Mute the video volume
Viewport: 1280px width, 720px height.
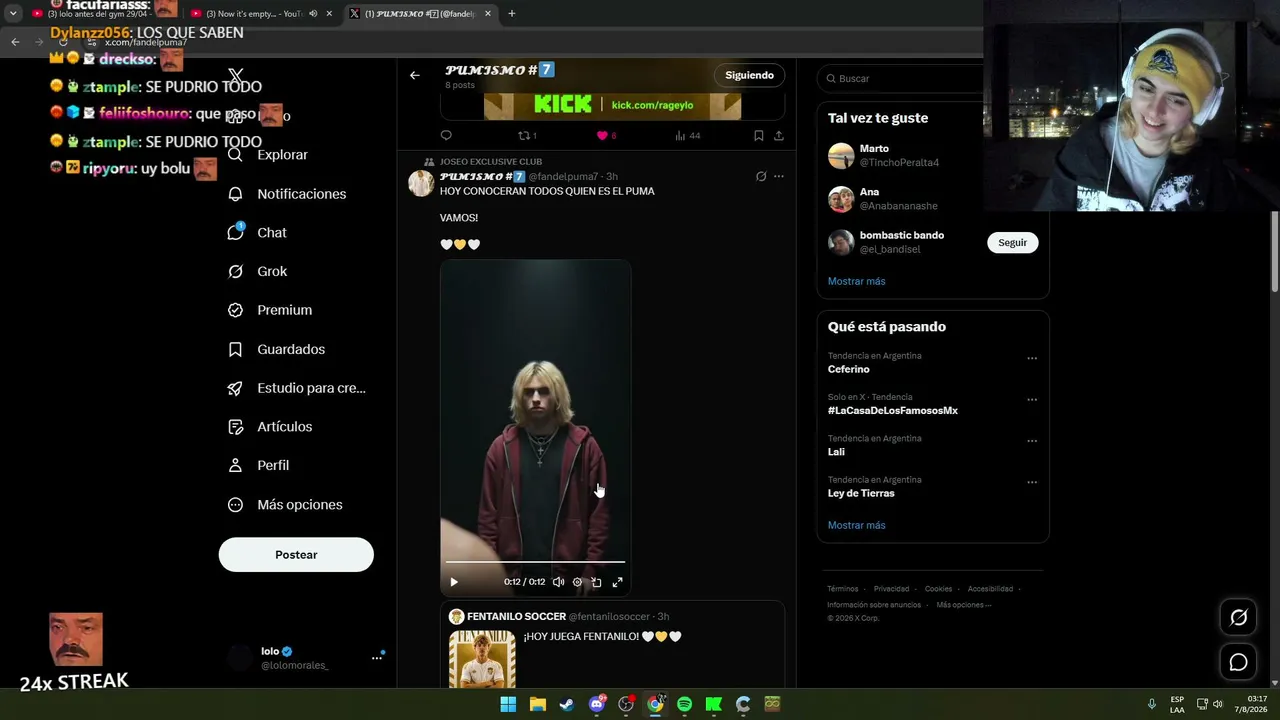[x=558, y=582]
